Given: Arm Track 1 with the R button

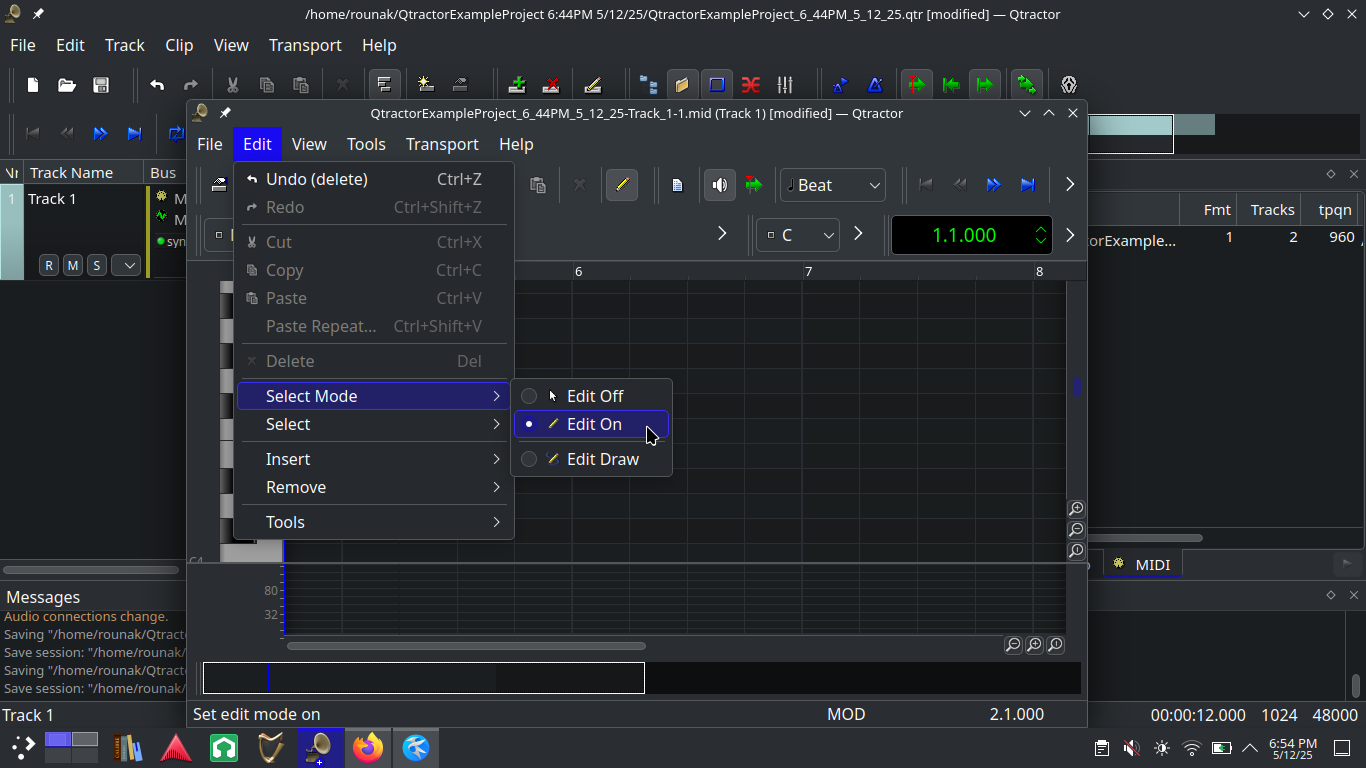Looking at the screenshot, I should [x=48, y=265].
